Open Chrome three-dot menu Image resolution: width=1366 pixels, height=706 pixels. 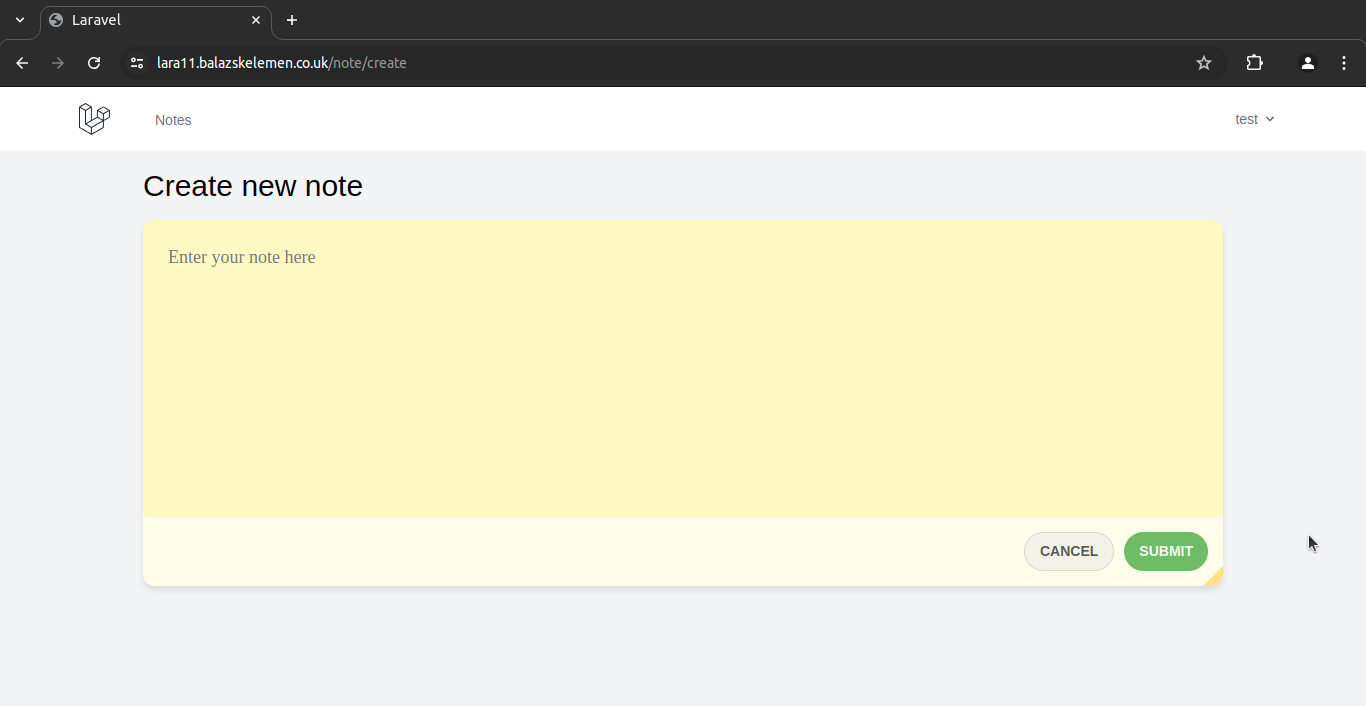(1344, 63)
